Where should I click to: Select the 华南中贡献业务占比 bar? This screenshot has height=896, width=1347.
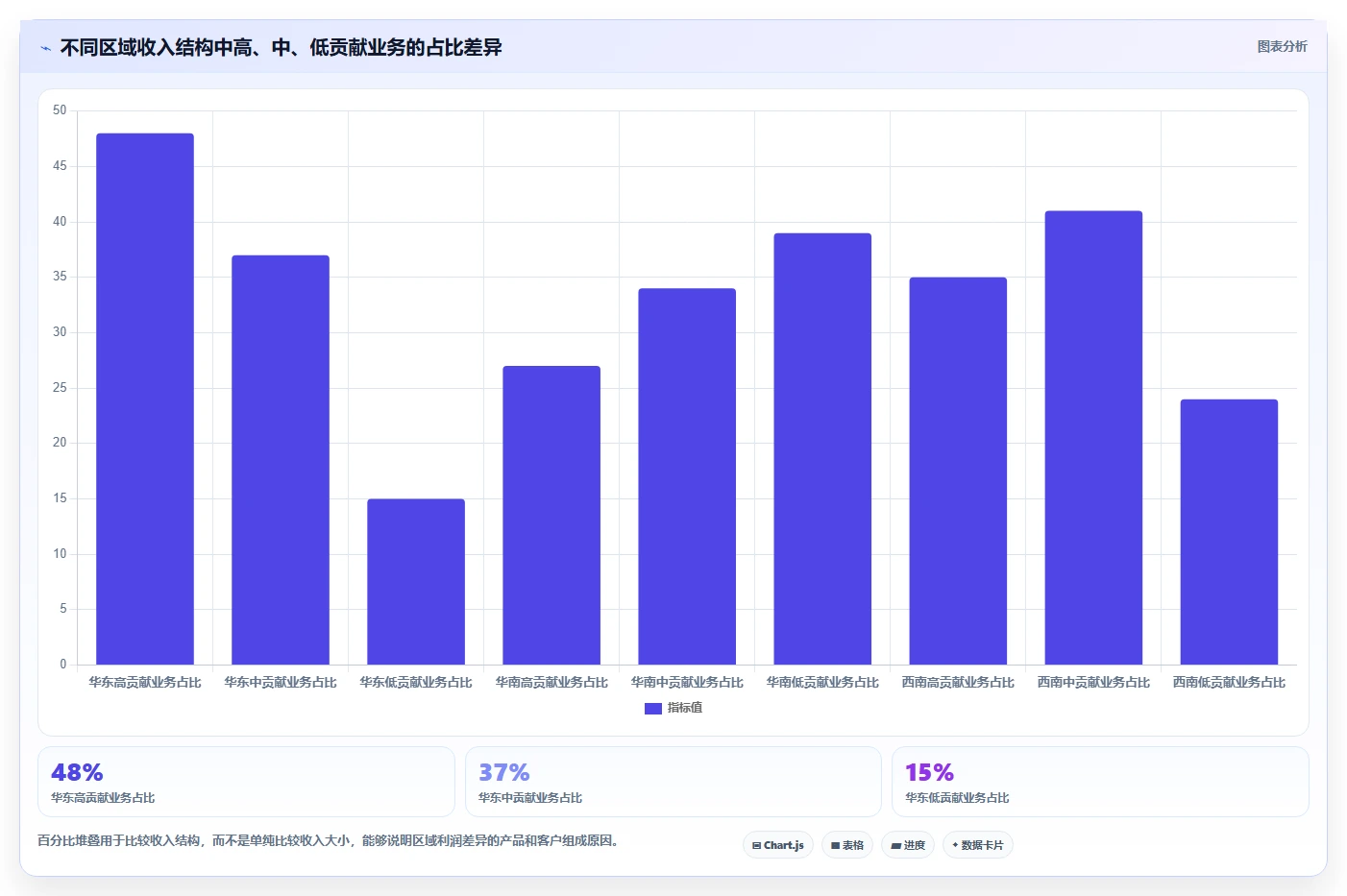(687, 476)
